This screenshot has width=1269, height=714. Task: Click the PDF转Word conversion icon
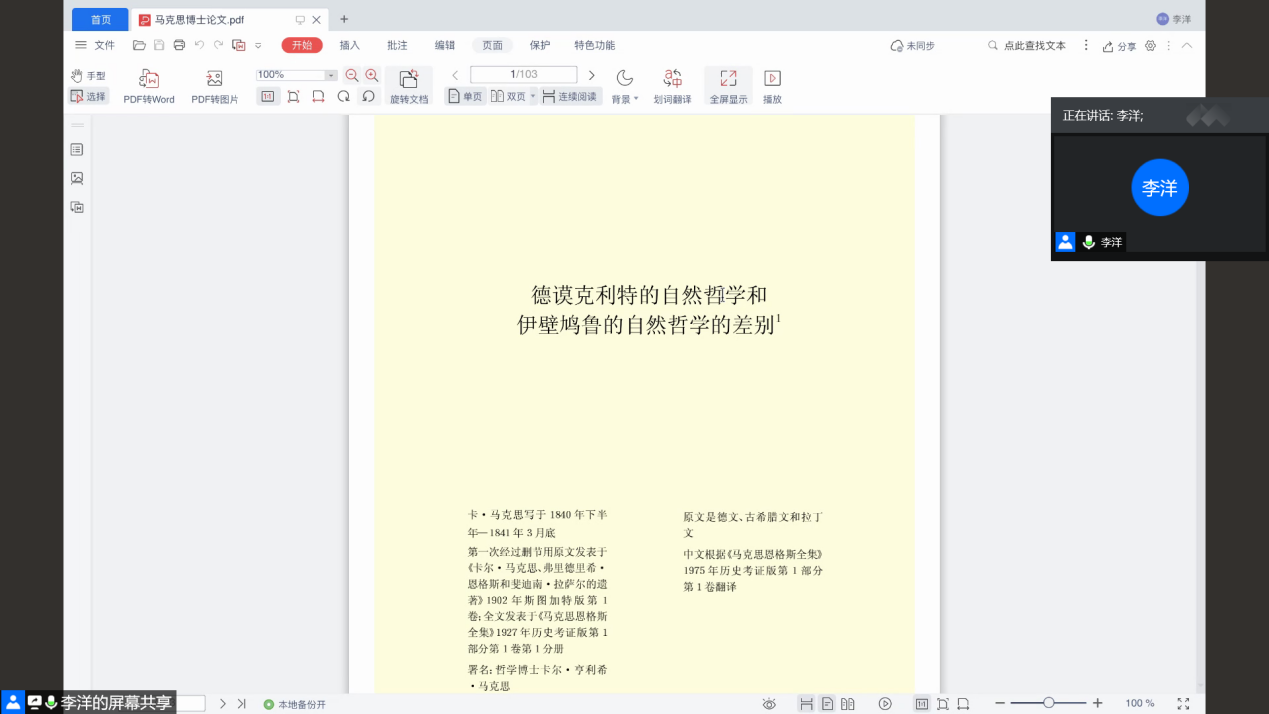coord(149,79)
